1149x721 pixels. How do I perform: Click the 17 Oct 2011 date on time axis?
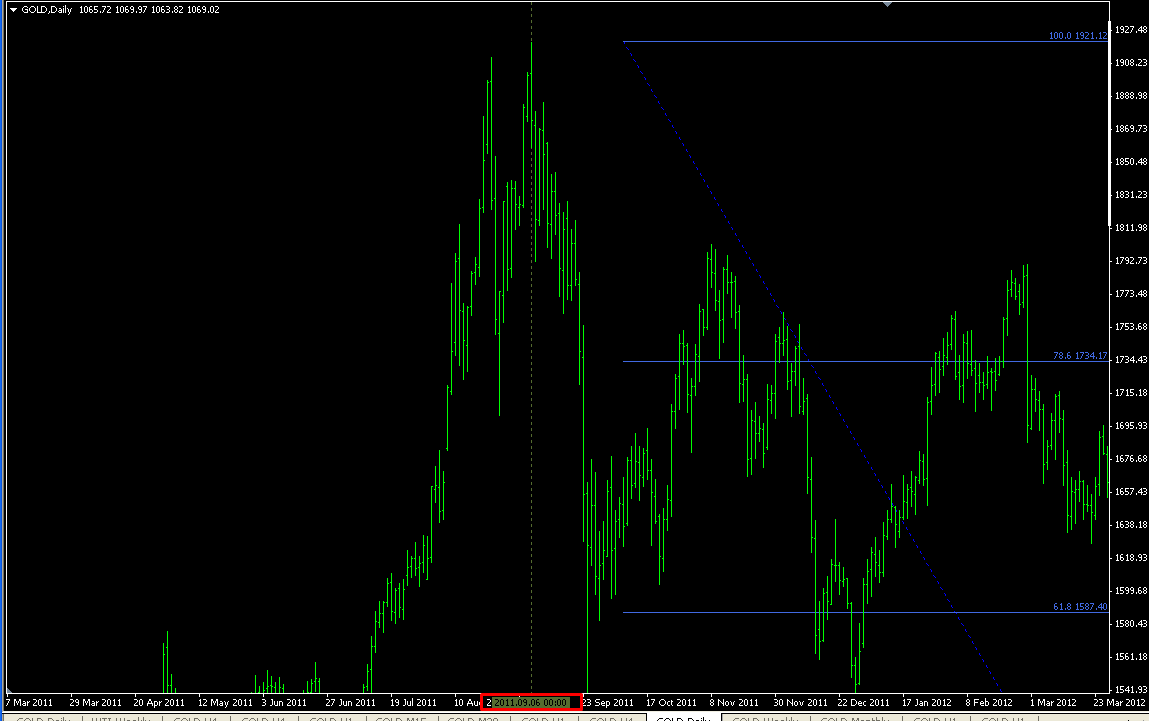click(671, 703)
